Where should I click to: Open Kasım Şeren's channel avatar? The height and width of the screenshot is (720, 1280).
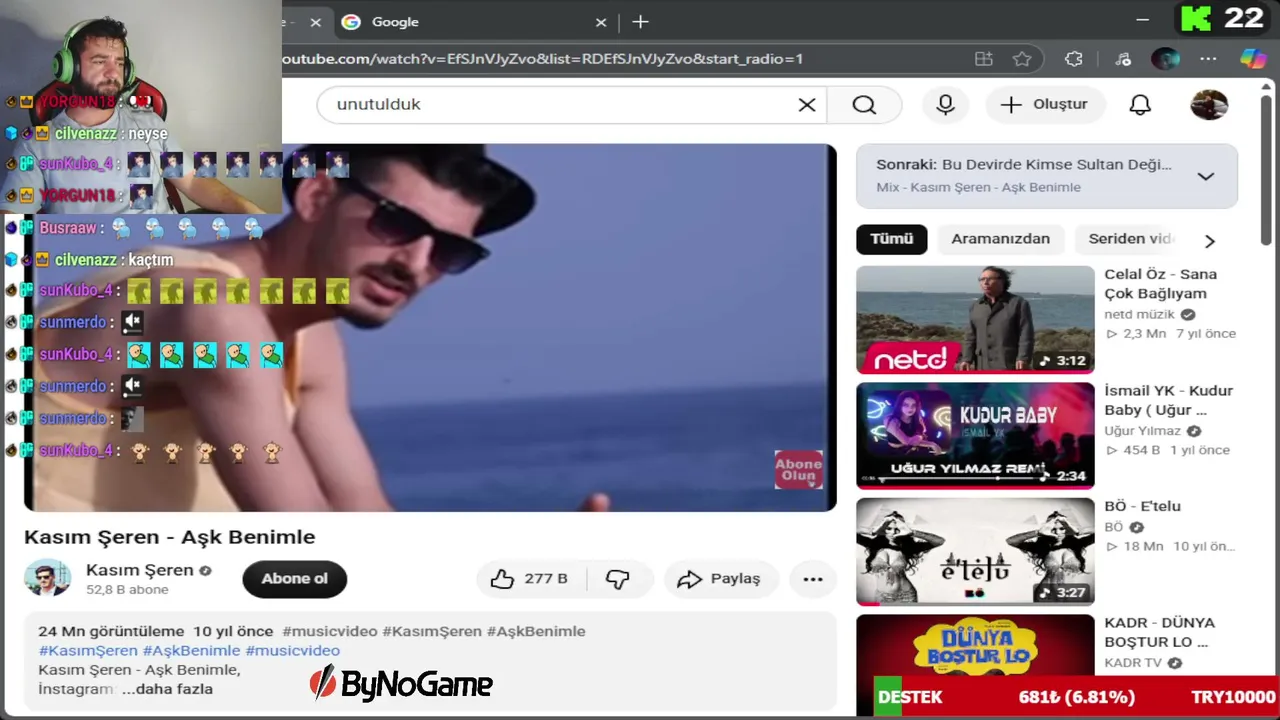pos(47,579)
